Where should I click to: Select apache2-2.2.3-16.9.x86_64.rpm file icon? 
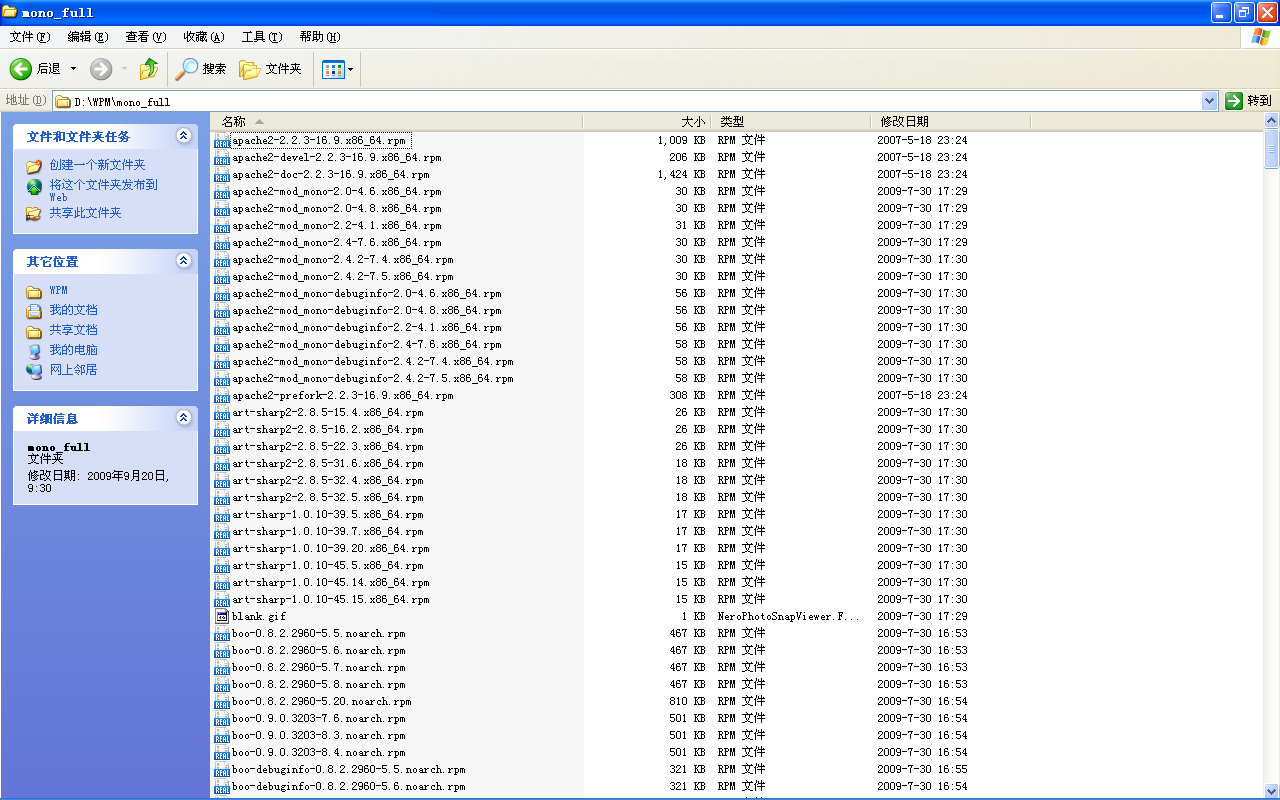tap(222, 141)
